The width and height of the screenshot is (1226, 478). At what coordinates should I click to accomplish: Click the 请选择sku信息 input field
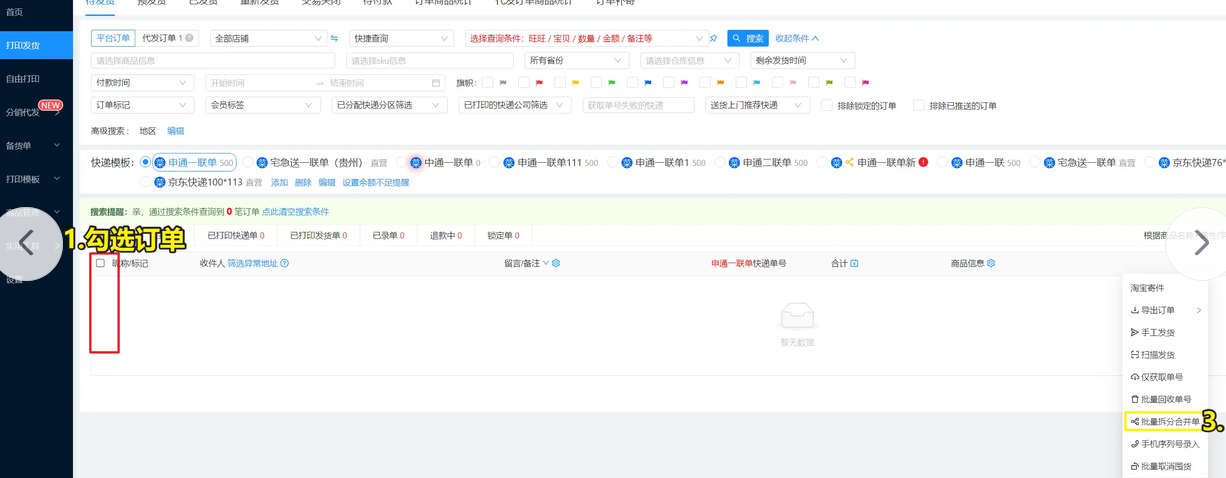click(431, 61)
